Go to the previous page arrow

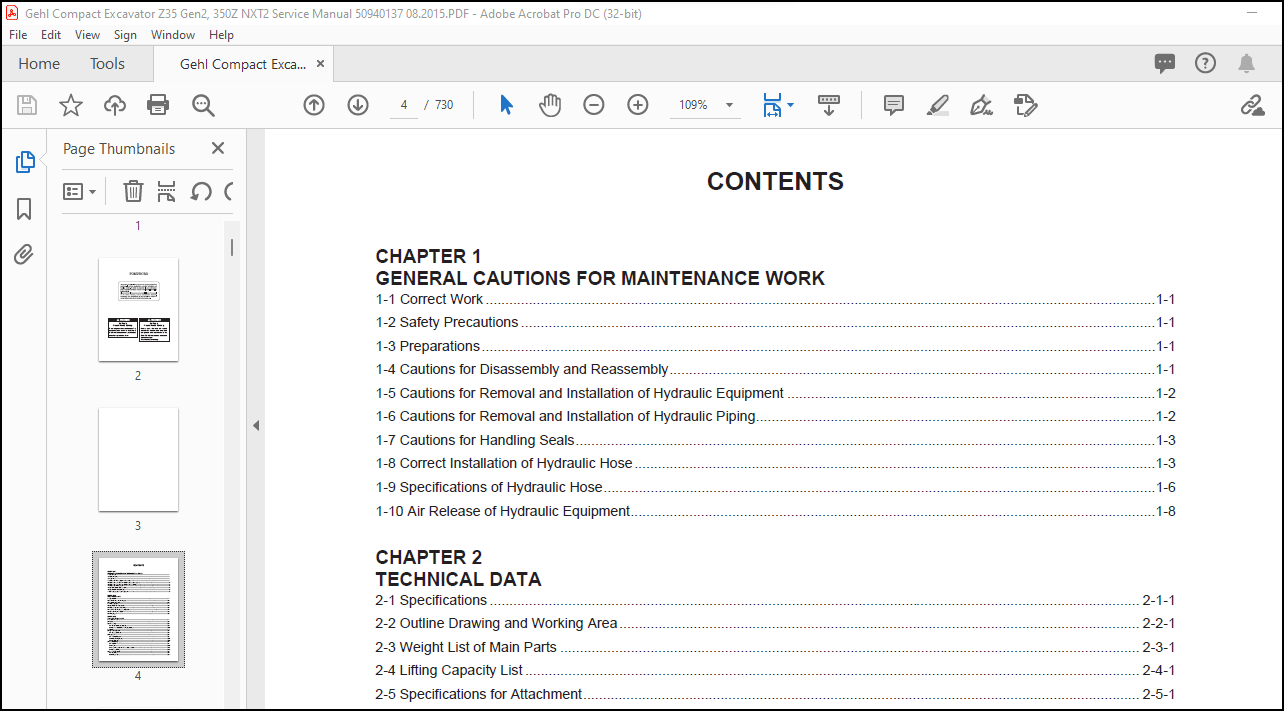(x=314, y=105)
